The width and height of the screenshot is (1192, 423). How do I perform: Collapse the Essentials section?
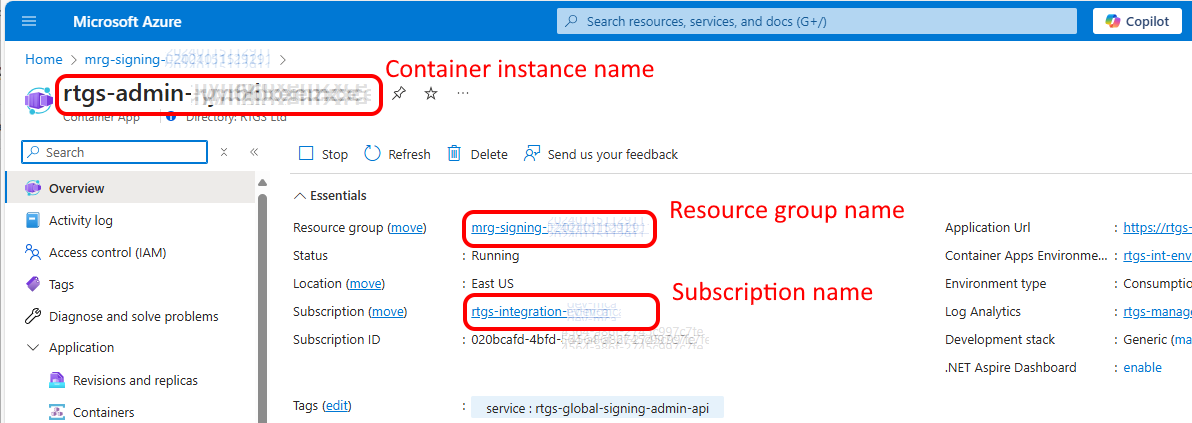tap(330, 196)
